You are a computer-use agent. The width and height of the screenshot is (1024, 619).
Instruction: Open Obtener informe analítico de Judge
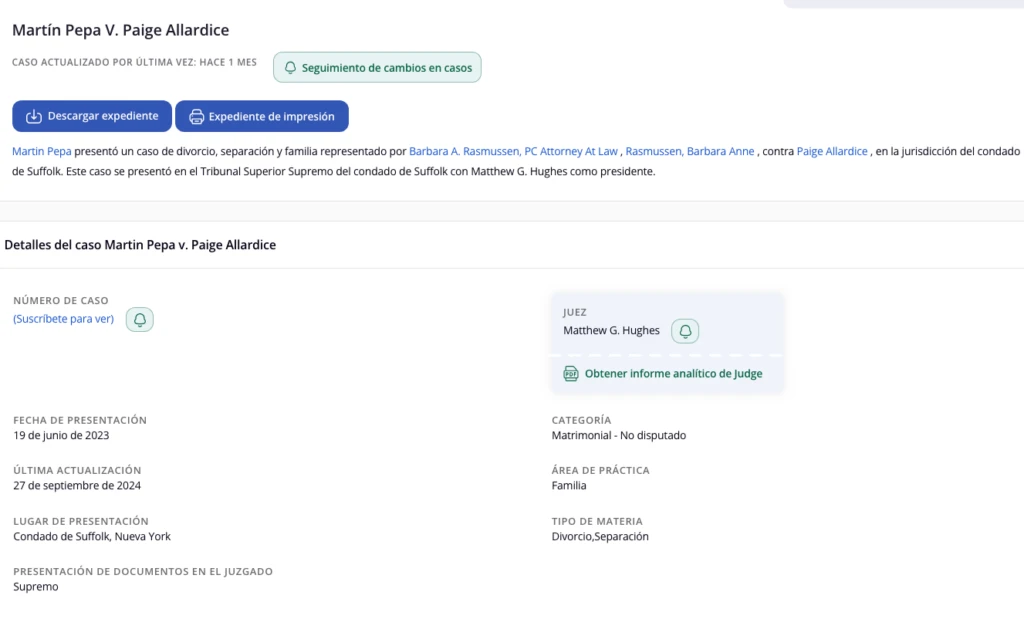click(673, 374)
